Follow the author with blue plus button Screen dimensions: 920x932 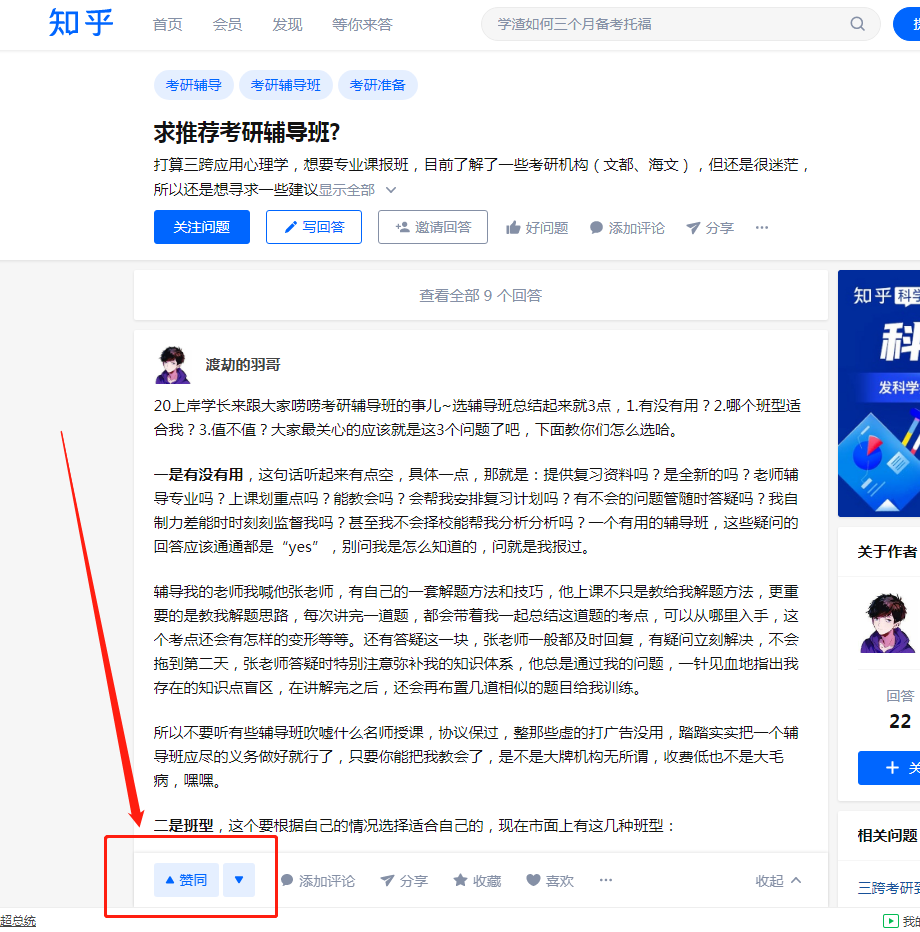pyautogui.click(x=889, y=768)
